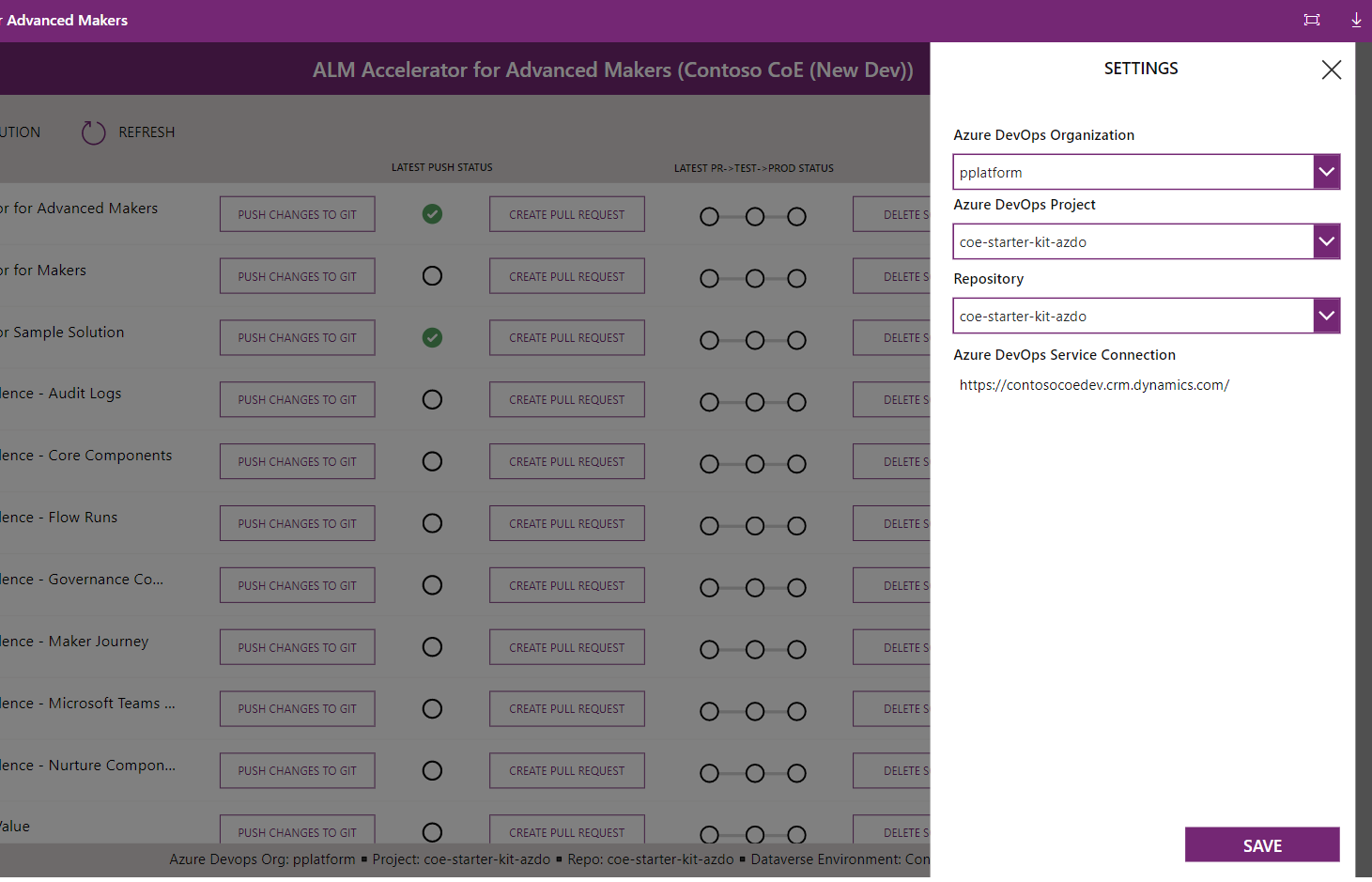Click green push status check for Sample Solution
The image size is (1372, 882).
click(x=432, y=337)
